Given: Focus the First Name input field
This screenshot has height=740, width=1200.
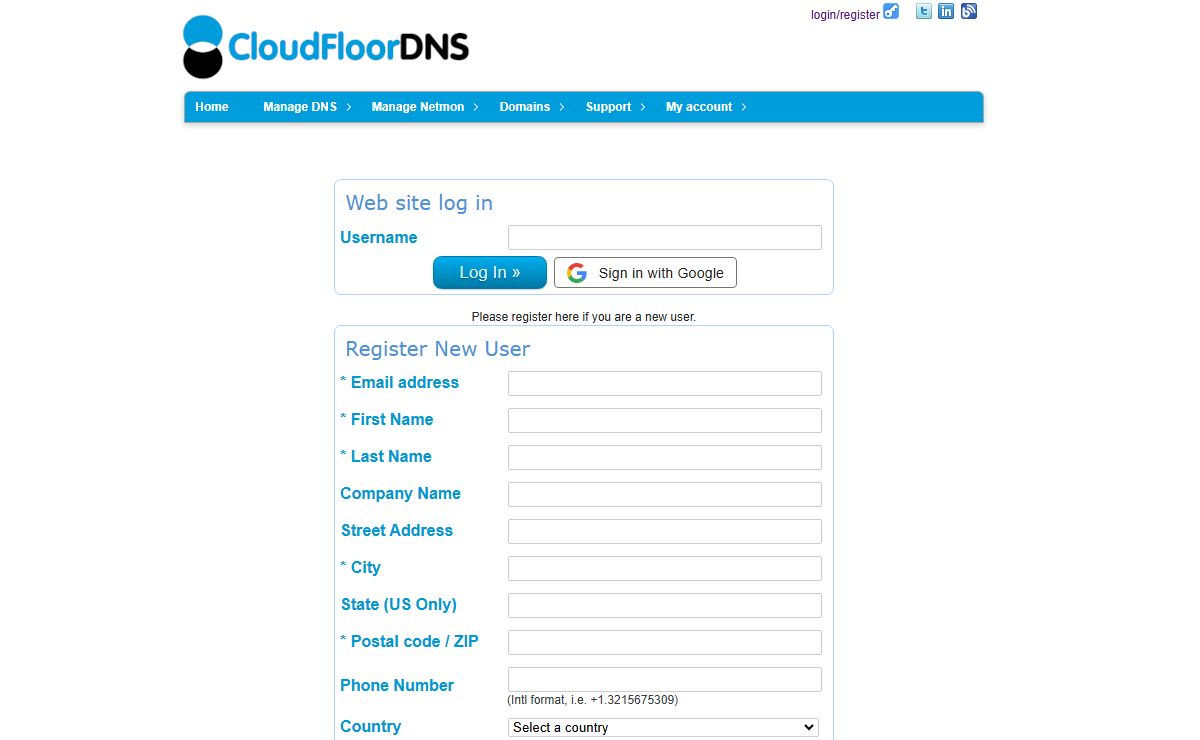Looking at the screenshot, I should click(x=665, y=420).
